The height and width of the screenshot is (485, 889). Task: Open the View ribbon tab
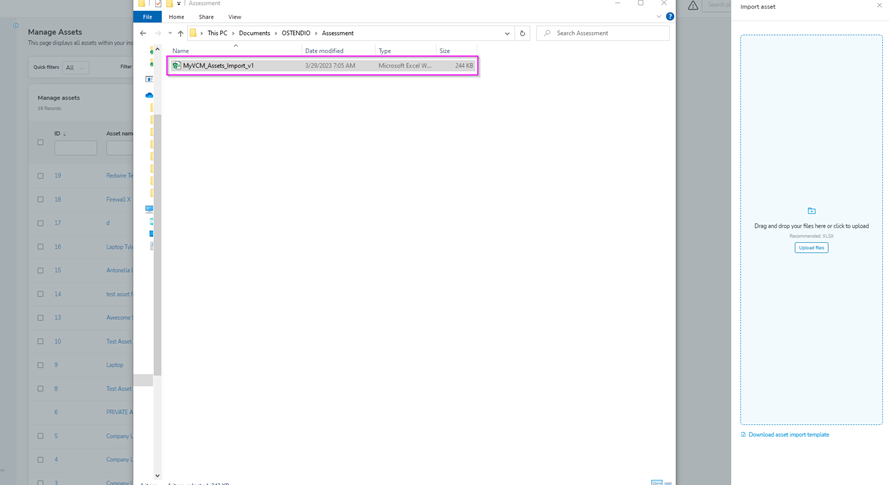(235, 17)
